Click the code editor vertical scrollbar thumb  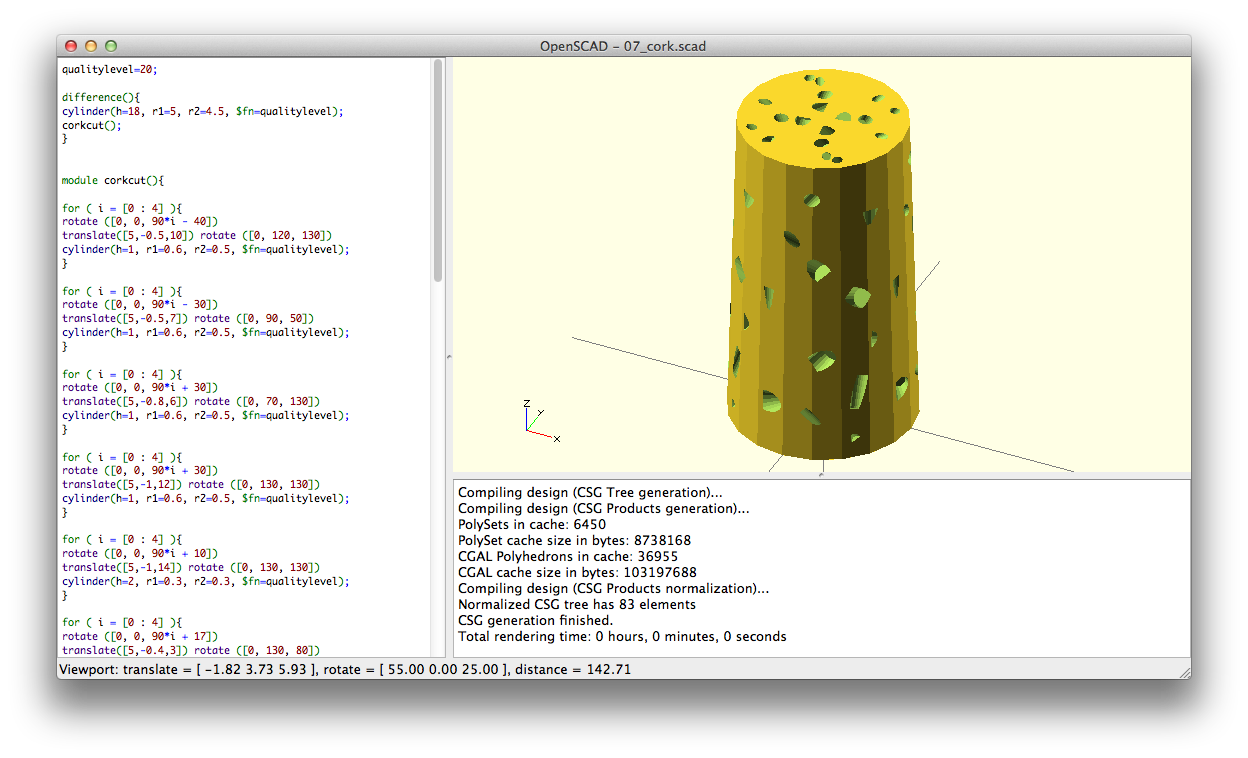(438, 170)
